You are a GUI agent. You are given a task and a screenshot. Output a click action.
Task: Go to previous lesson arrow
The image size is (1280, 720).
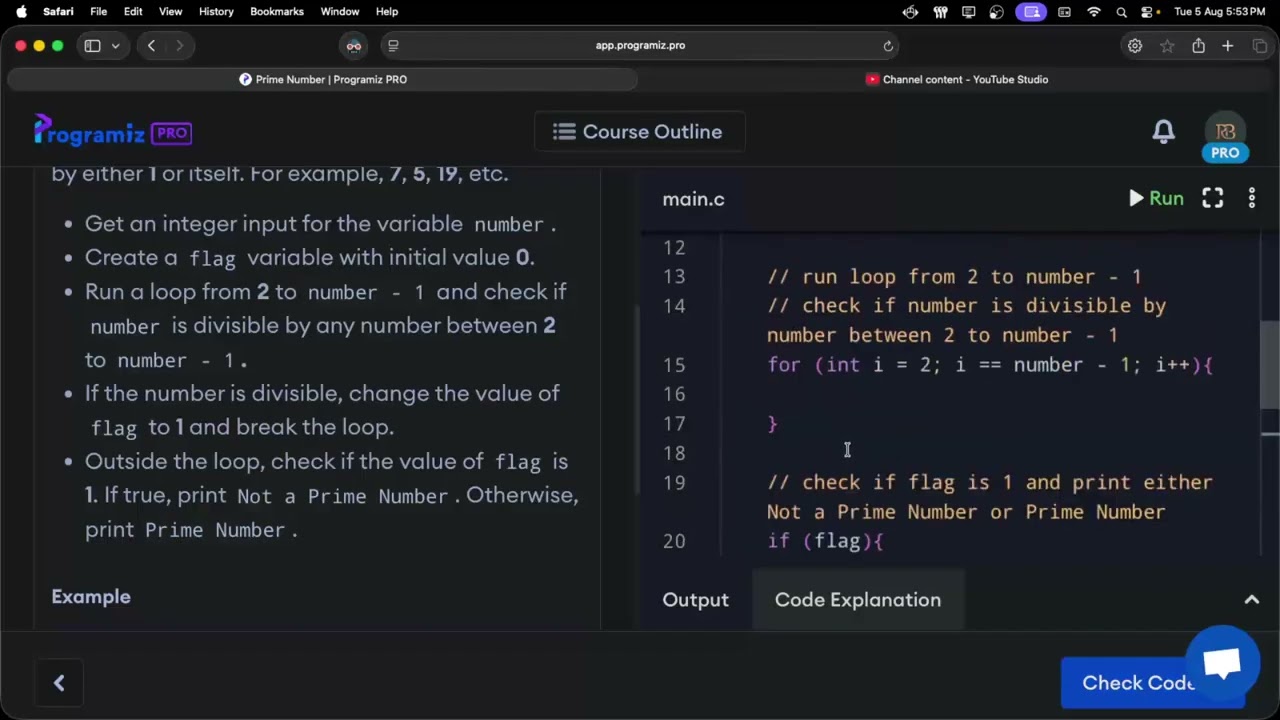pyautogui.click(x=59, y=683)
